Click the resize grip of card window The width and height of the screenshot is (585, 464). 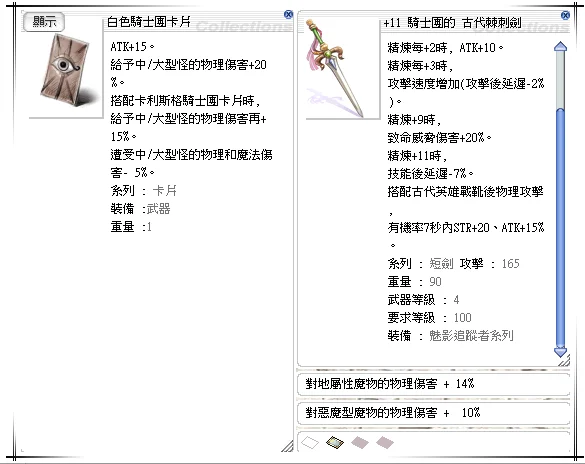click(x=287, y=446)
